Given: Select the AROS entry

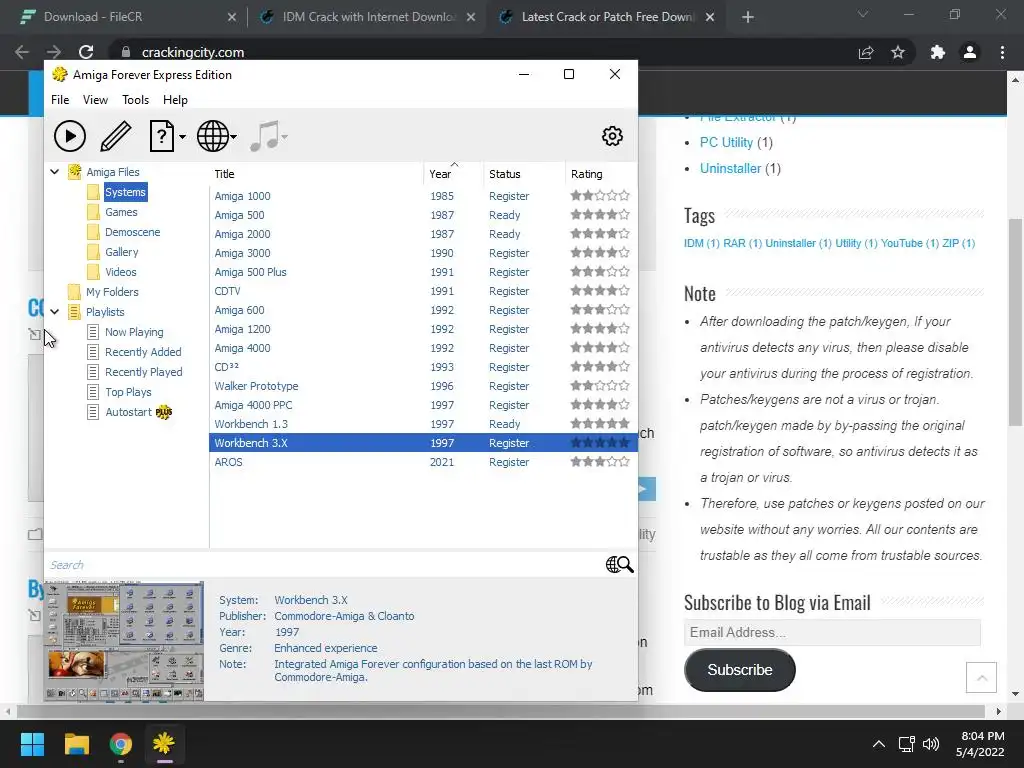Looking at the screenshot, I should [x=423, y=462].
